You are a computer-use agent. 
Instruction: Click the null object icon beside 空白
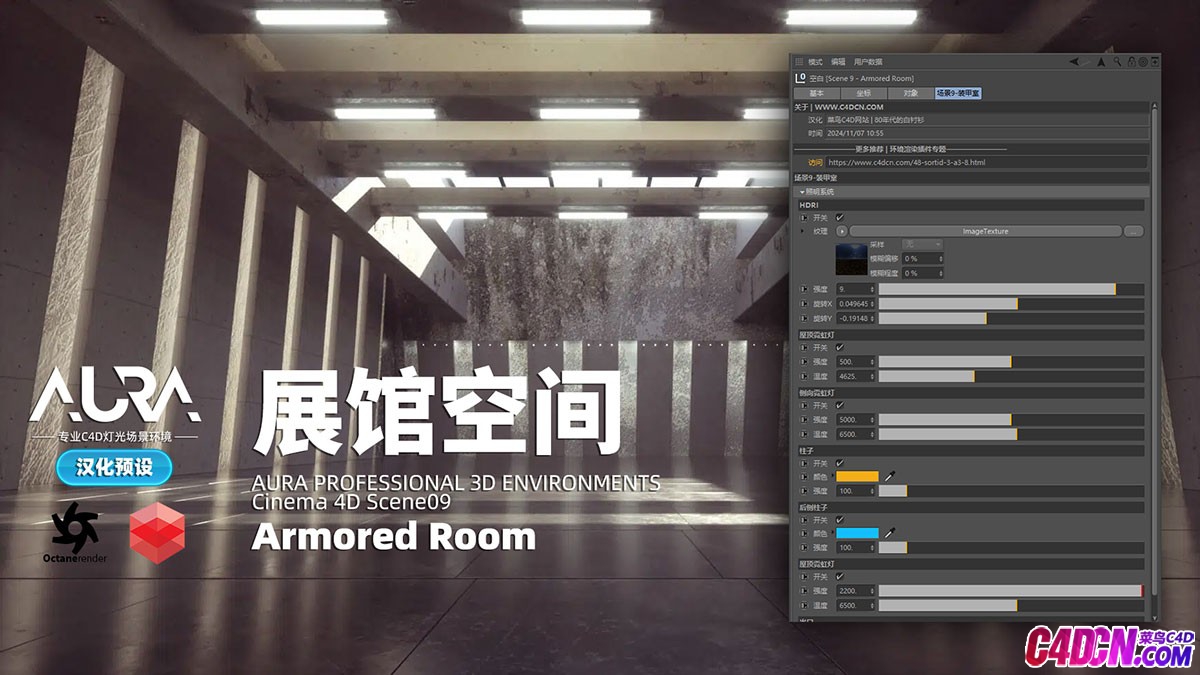pos(799,77)
